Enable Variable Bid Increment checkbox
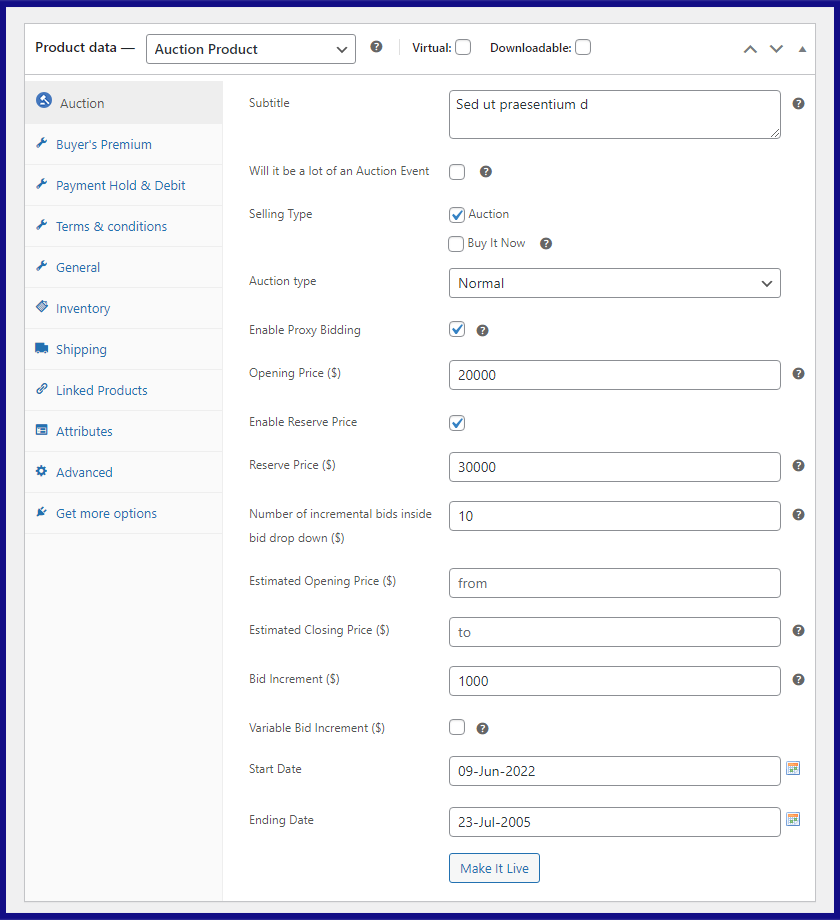840x920 pixels. pyautogui.click(x=457, y=728)
